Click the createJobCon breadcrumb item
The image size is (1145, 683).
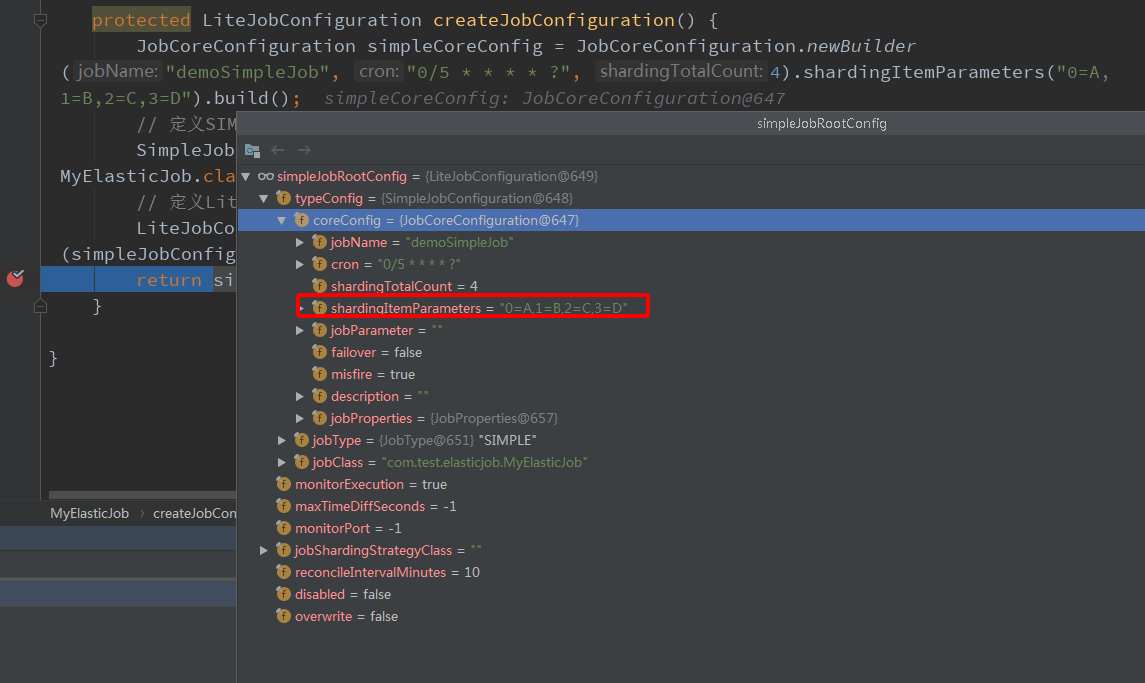click(194, 513)
